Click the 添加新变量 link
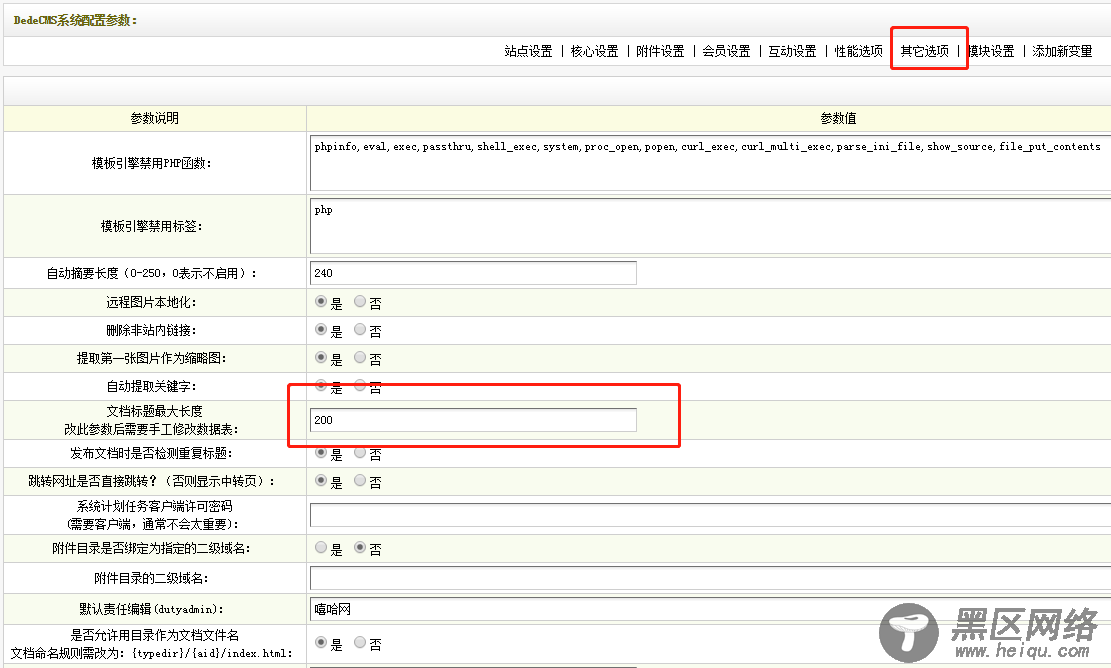 click(x=1062, y=51)
